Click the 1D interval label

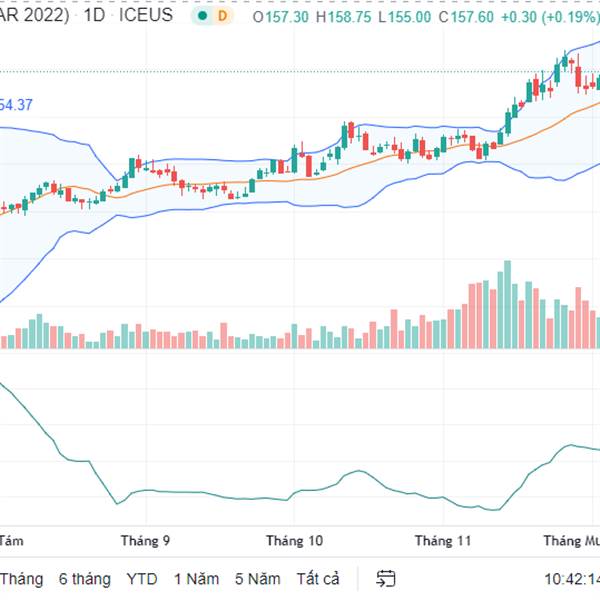94,15
